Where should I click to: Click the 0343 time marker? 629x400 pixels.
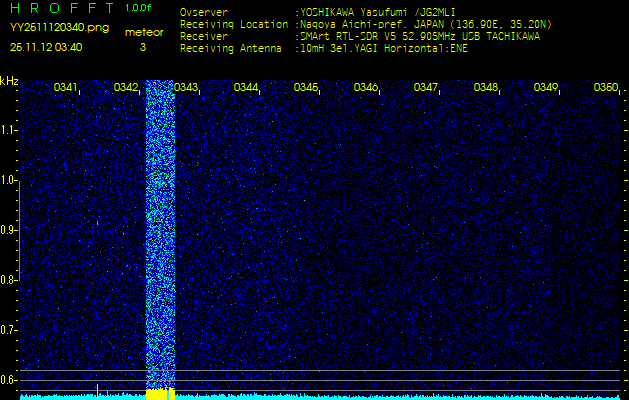tap(185, 87)
